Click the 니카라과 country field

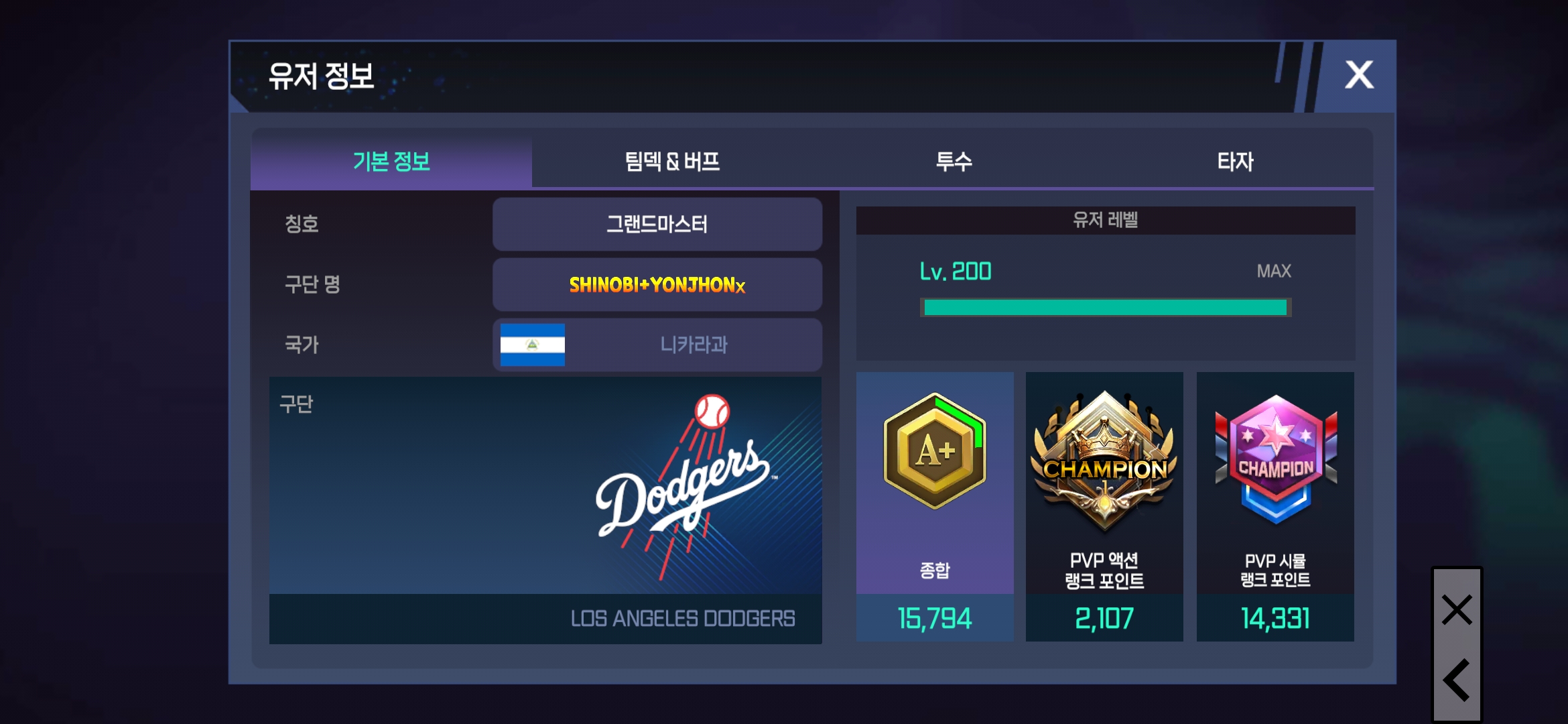click(657, 345)
